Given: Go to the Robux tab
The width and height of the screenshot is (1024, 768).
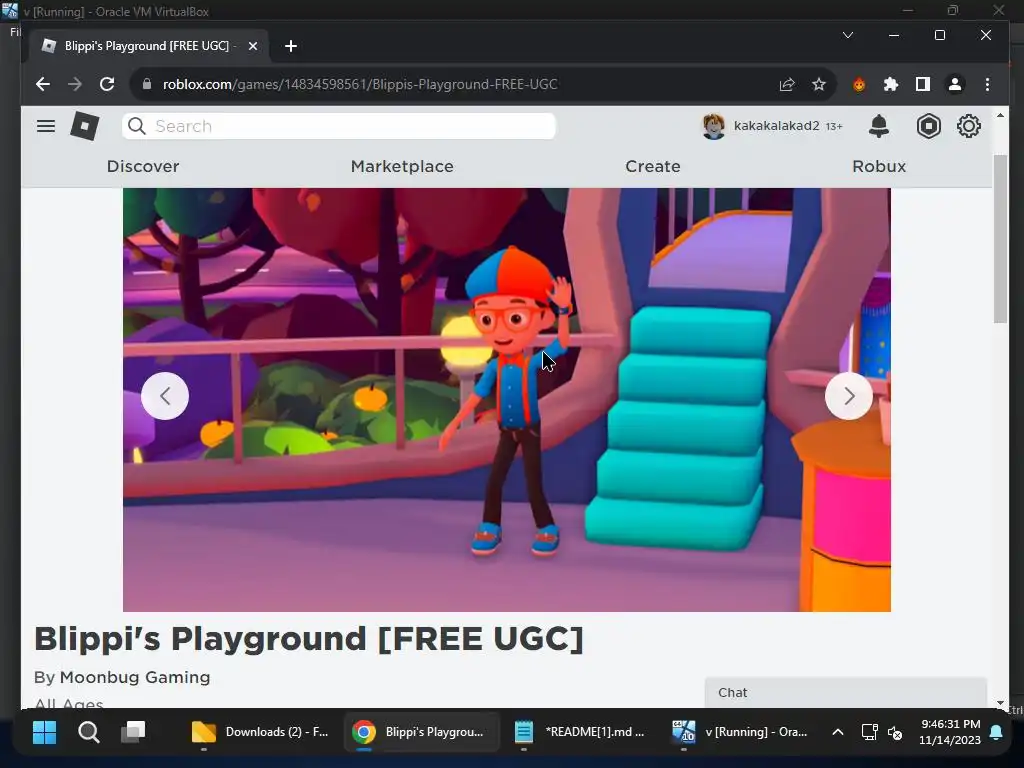Looking at the screenshot, I should click(x=879, y=167).
